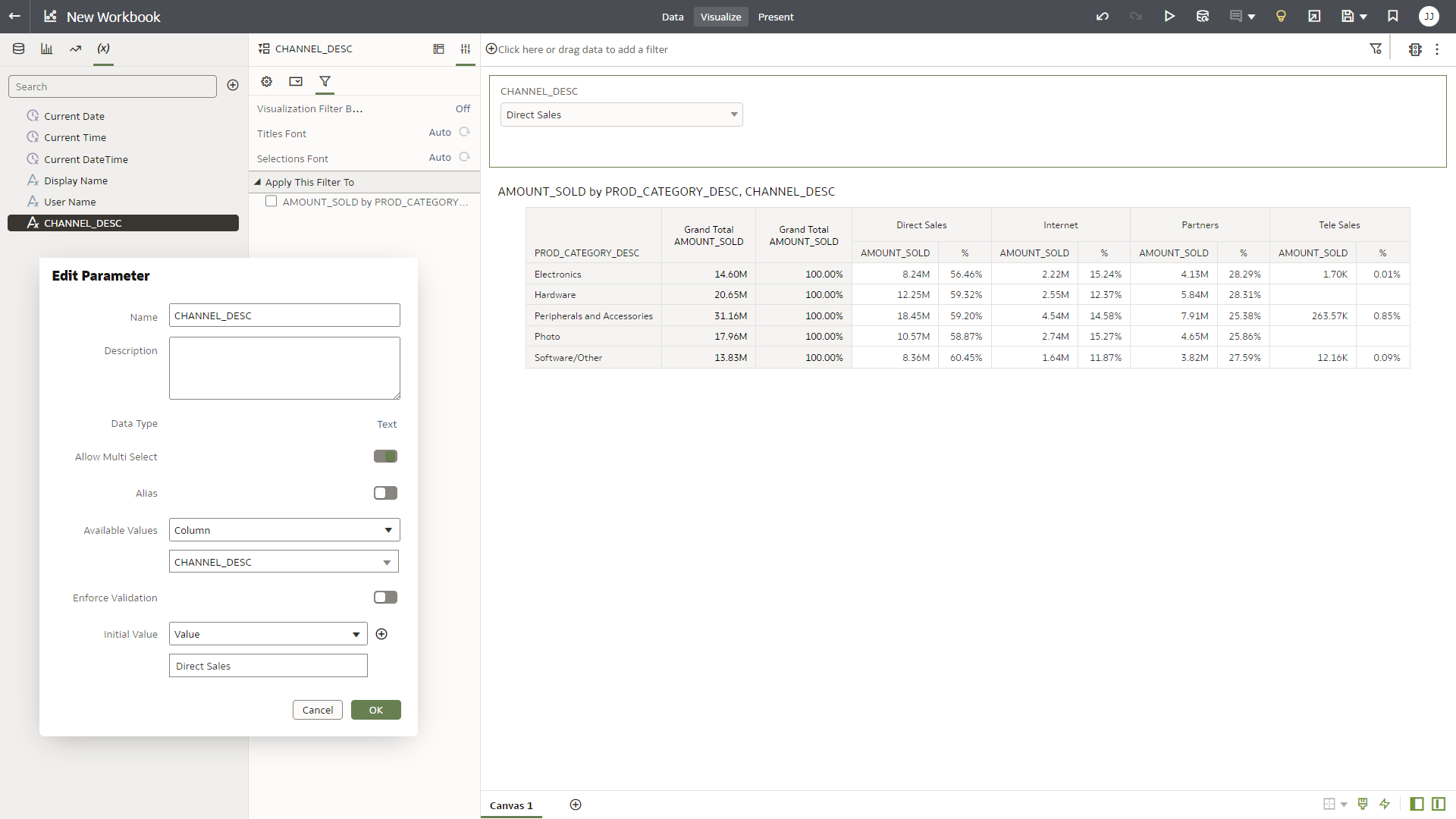Switch to the Present tab

[x=775, y=17]
